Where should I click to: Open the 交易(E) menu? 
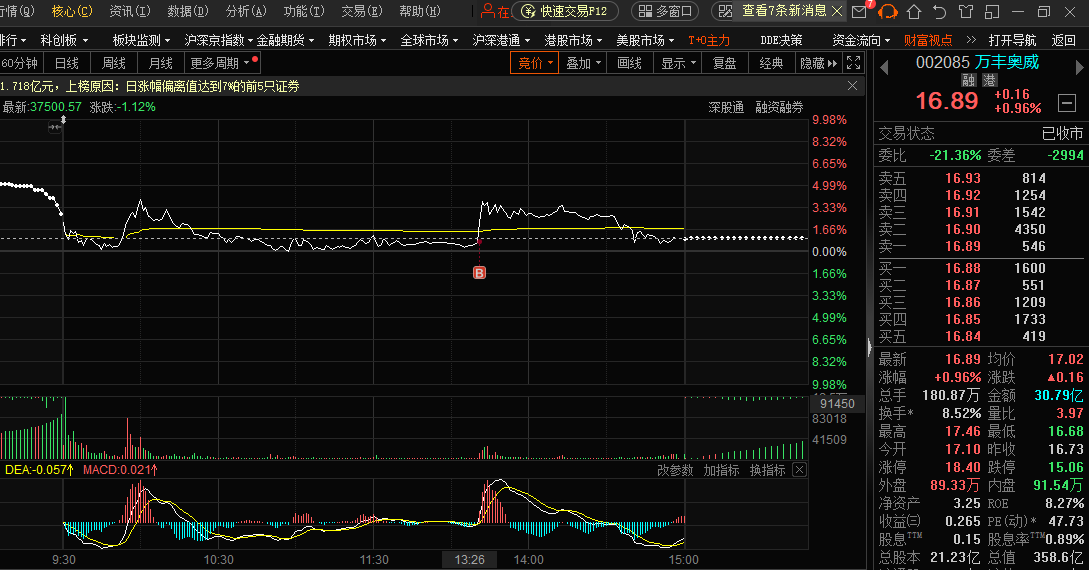(362, 11)
